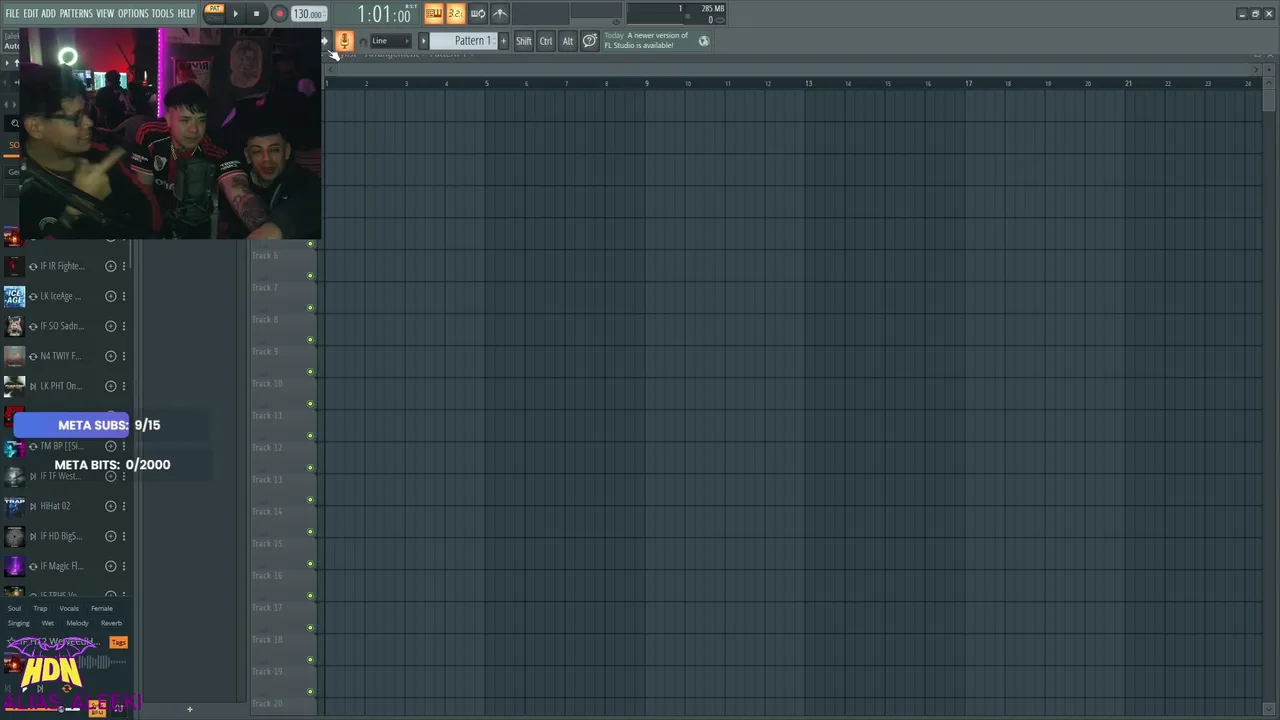This screenshot has width=1280, height=720.
Task: Click the Shift button
Action: click(524, 41)
